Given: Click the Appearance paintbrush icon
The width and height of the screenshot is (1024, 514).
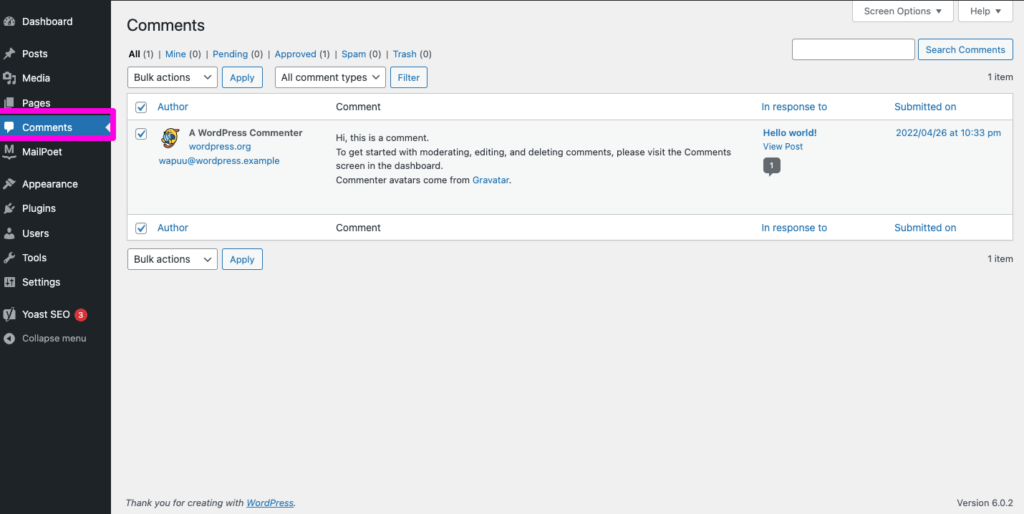Looking at the screenshot, I should click(x=8, y=184).
